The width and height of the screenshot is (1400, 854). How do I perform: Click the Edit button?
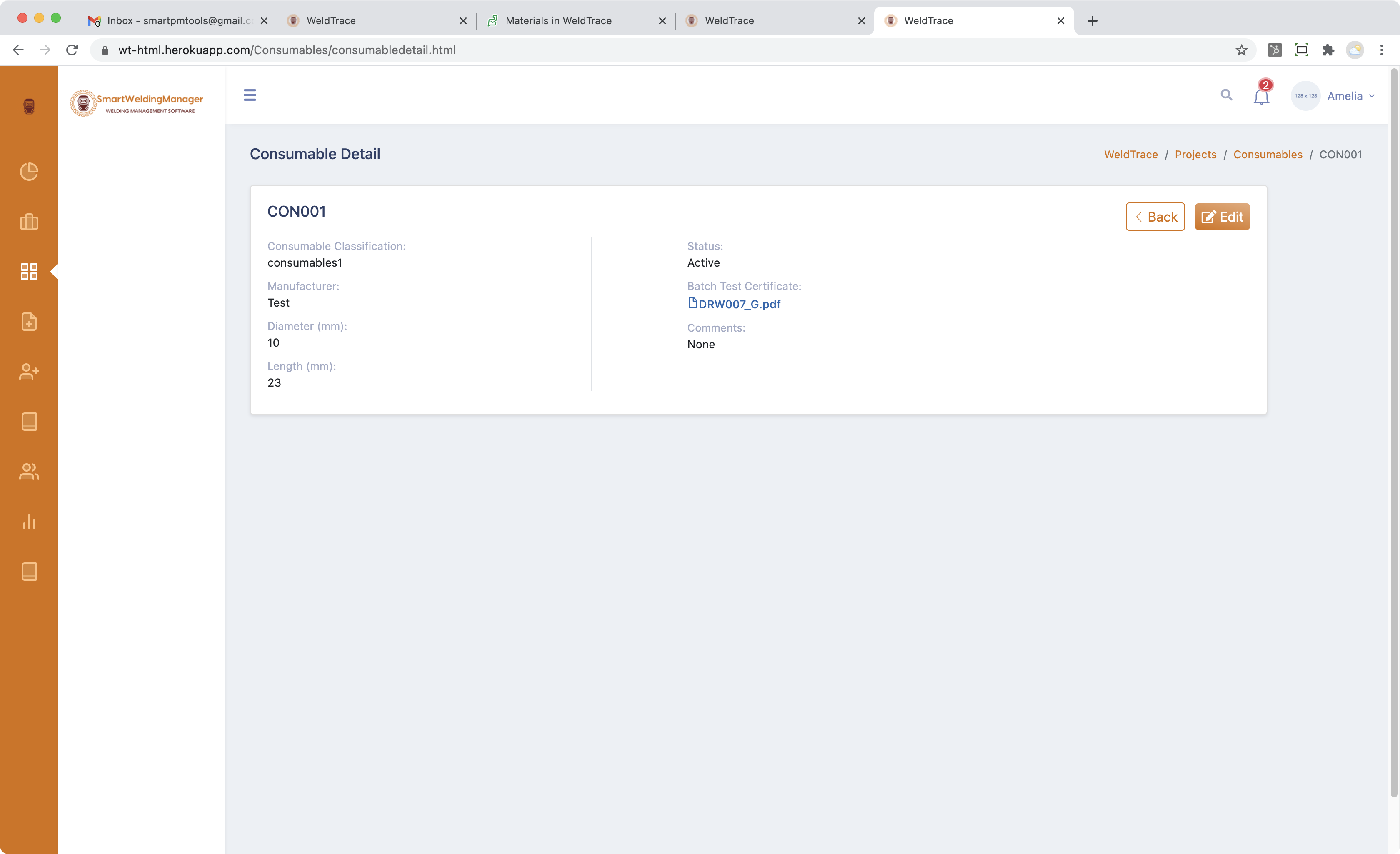click(1222, 217)
